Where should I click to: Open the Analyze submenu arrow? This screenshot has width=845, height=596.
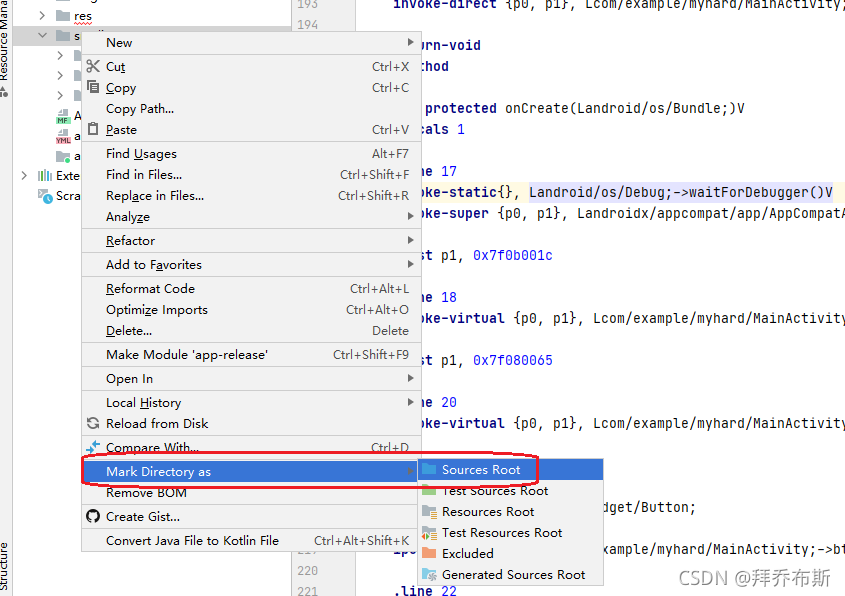(411, 216)
